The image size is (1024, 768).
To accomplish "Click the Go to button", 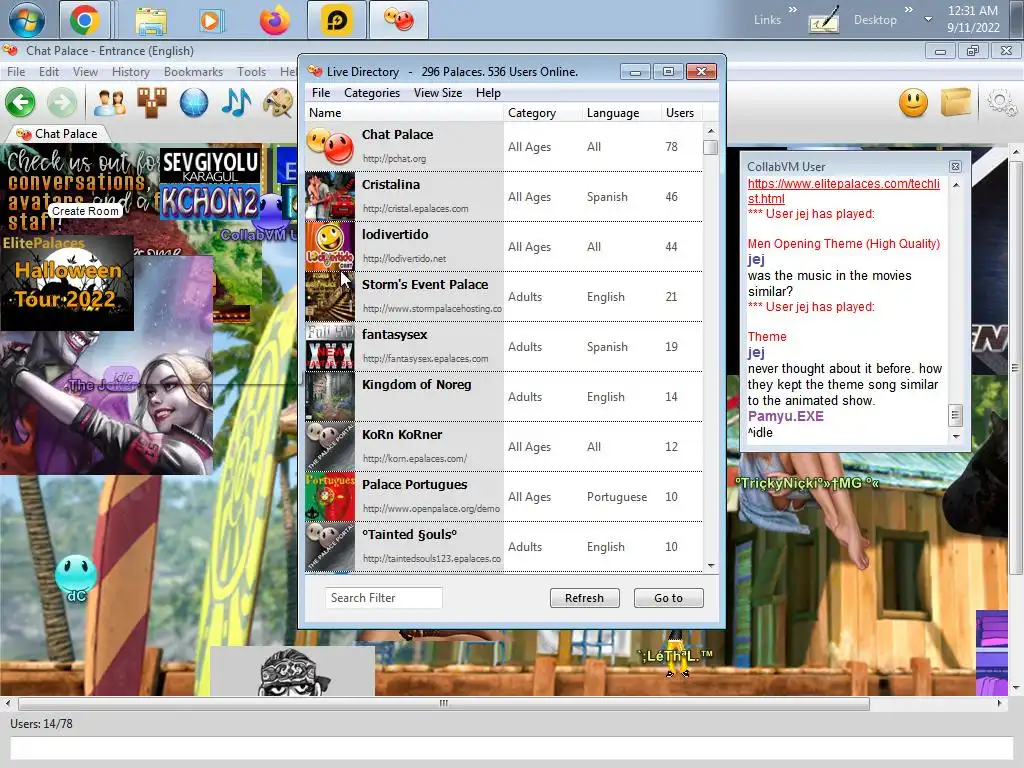I will click(668, 598).
